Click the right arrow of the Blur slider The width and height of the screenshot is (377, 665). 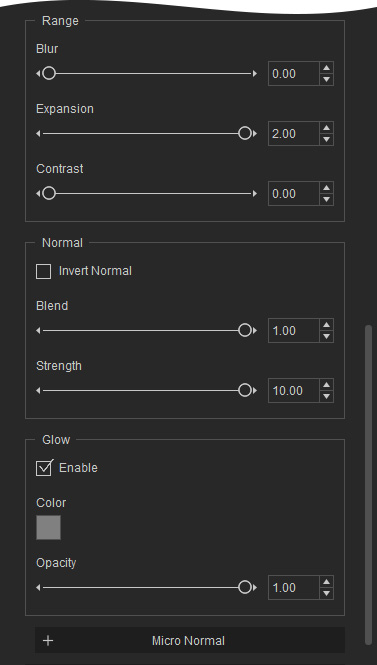[254, 74]
